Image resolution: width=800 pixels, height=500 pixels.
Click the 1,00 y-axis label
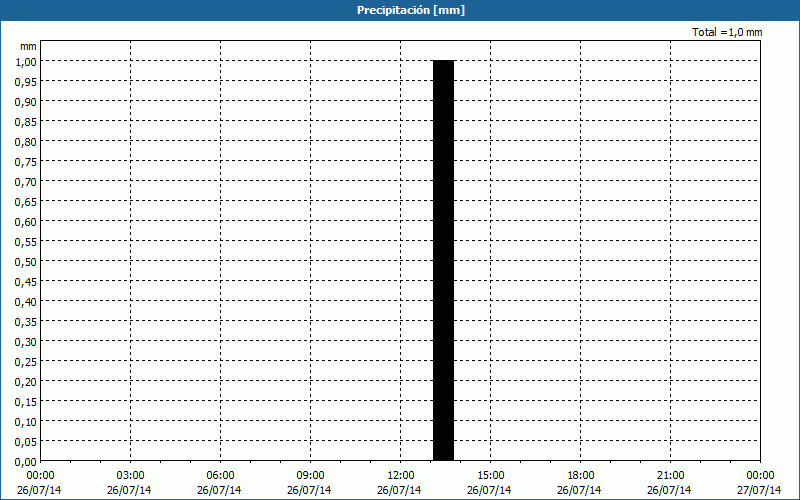coord(26,61)
